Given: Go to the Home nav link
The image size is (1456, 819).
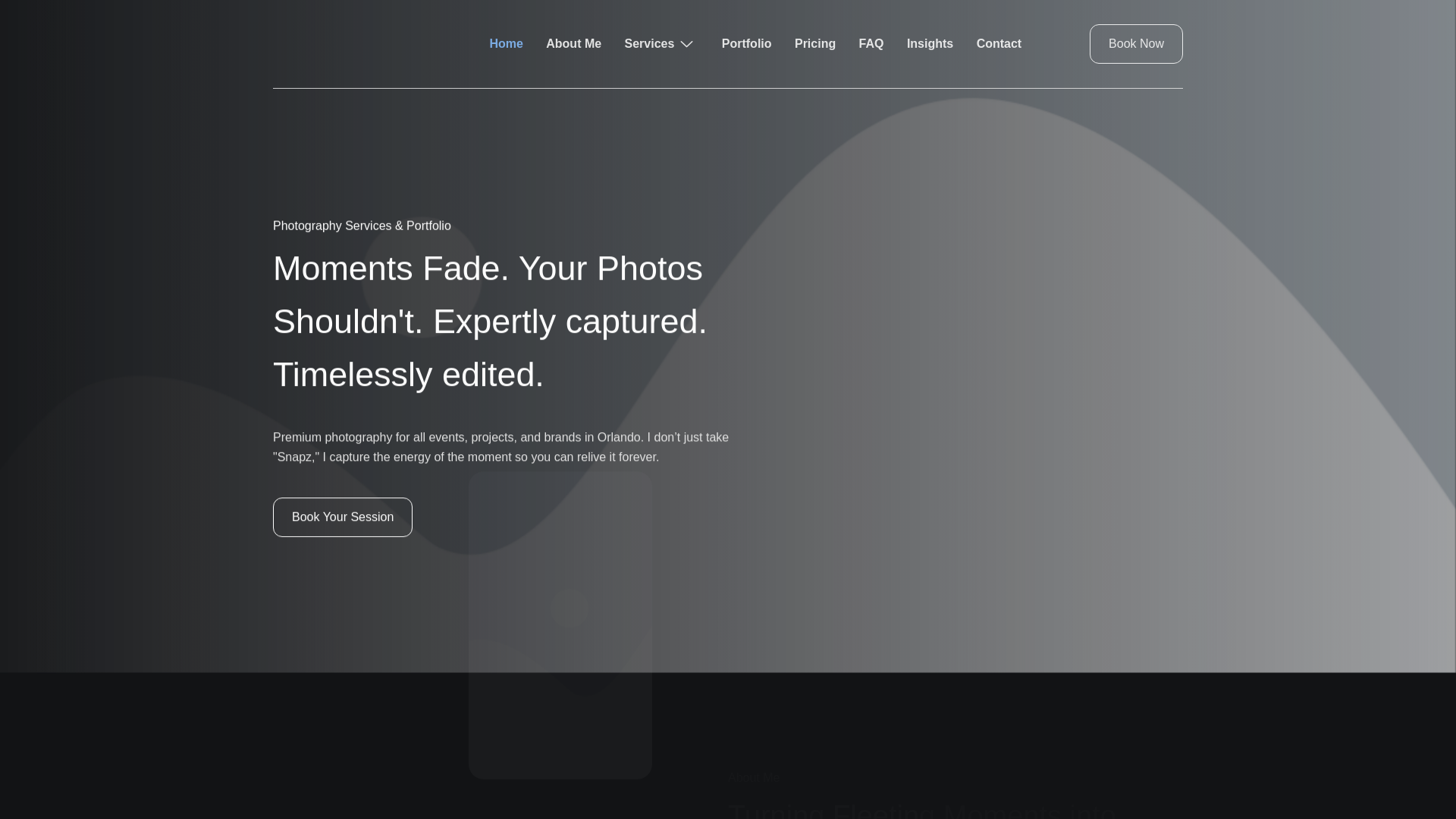Looking at the screenshot, I should pyautogui.click(x=506, y=44).
